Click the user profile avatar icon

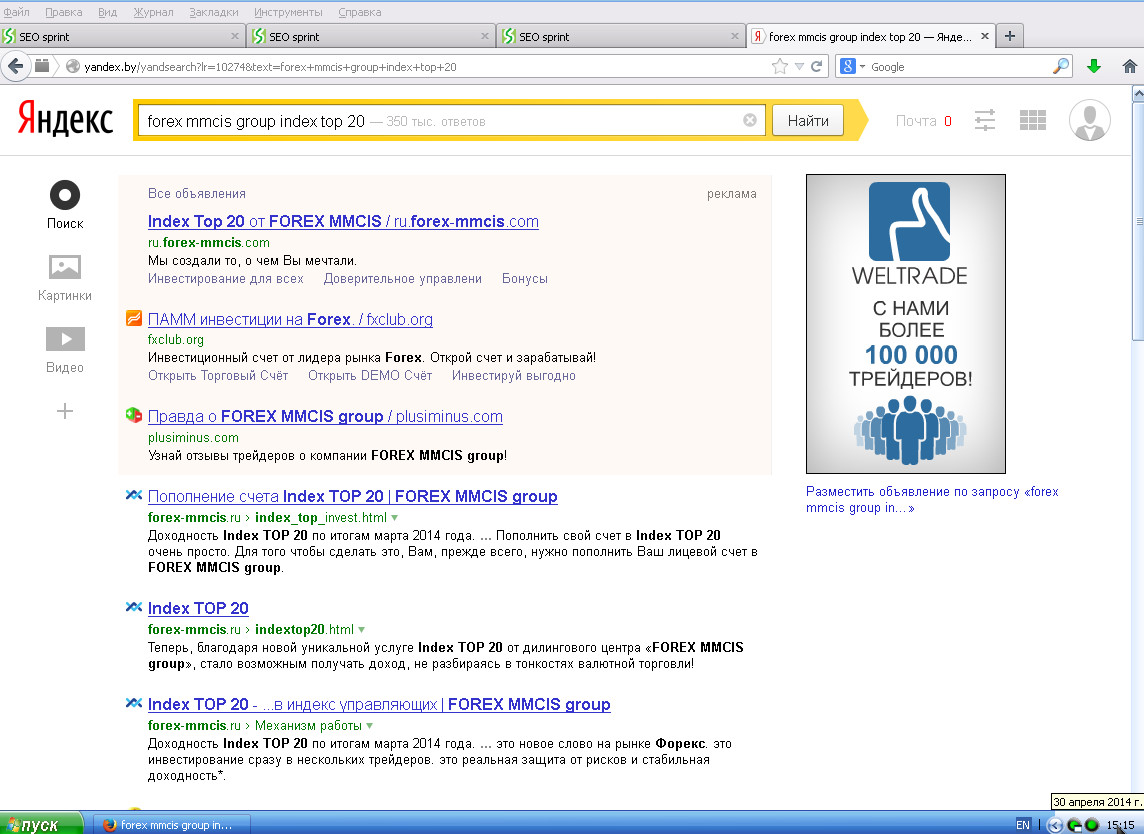point(1089,120)
